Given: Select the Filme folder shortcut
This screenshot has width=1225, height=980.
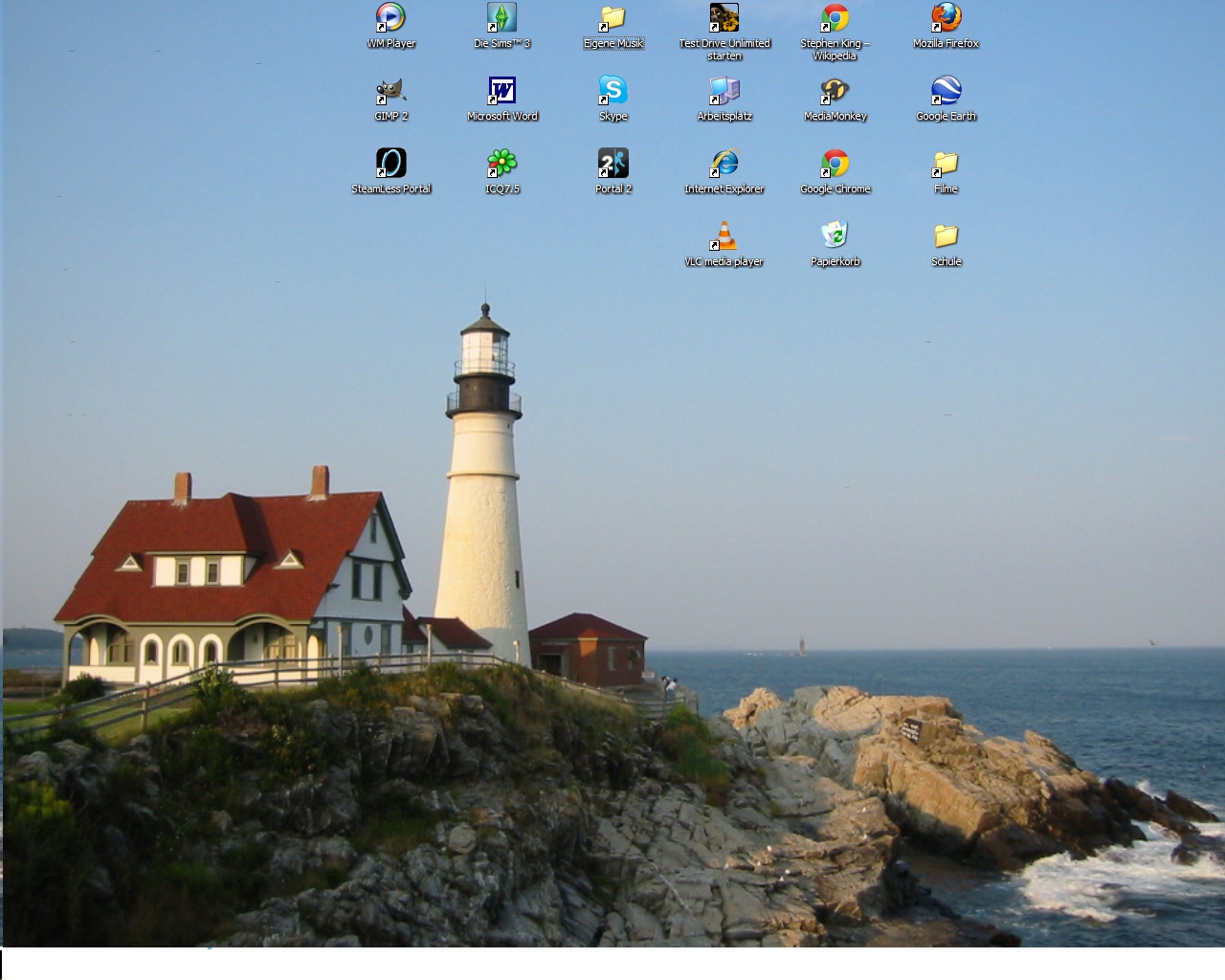Looking at the screenshot, I should click(x=946, y=164).
